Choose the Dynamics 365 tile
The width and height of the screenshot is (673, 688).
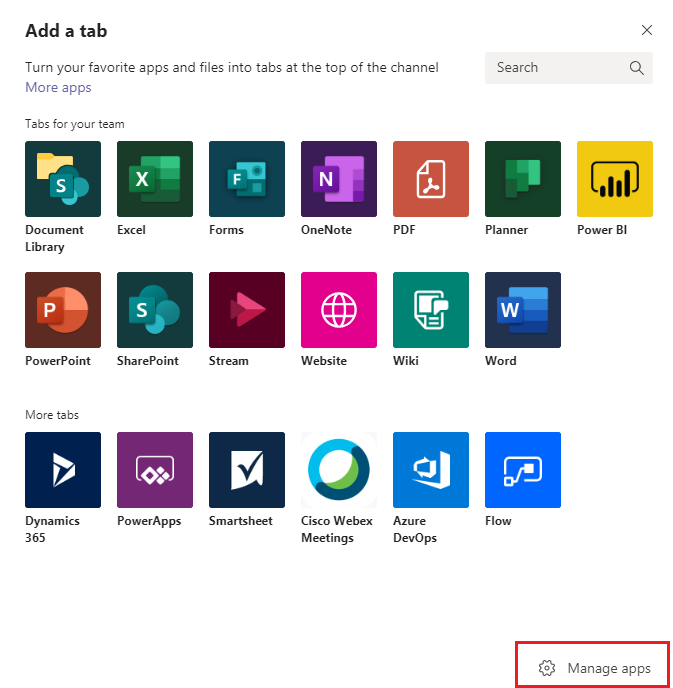63,470
